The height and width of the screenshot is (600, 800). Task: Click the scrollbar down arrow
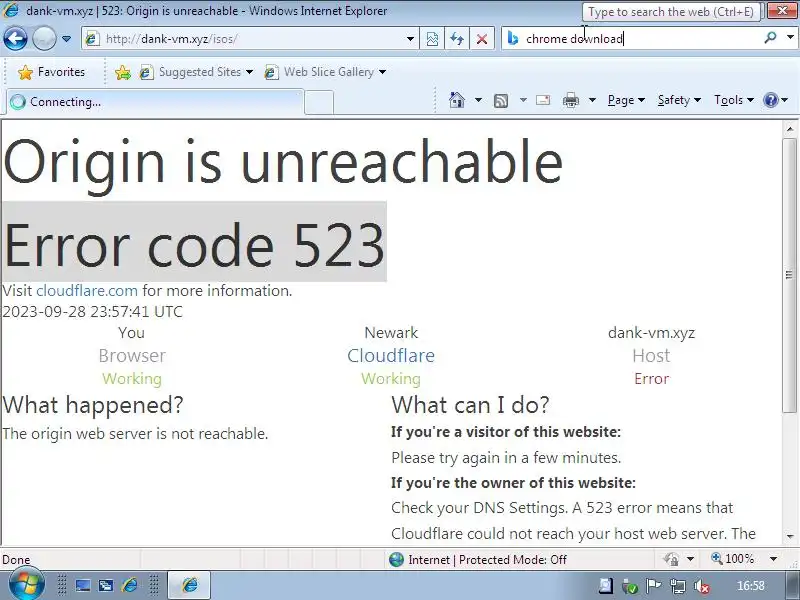790,537
